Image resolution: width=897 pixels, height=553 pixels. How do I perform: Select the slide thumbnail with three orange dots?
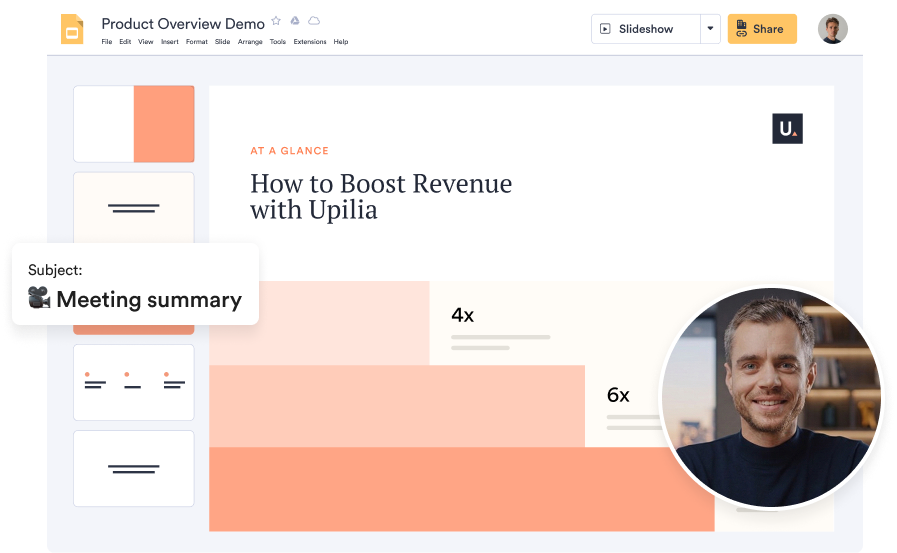tap(134, 382)
